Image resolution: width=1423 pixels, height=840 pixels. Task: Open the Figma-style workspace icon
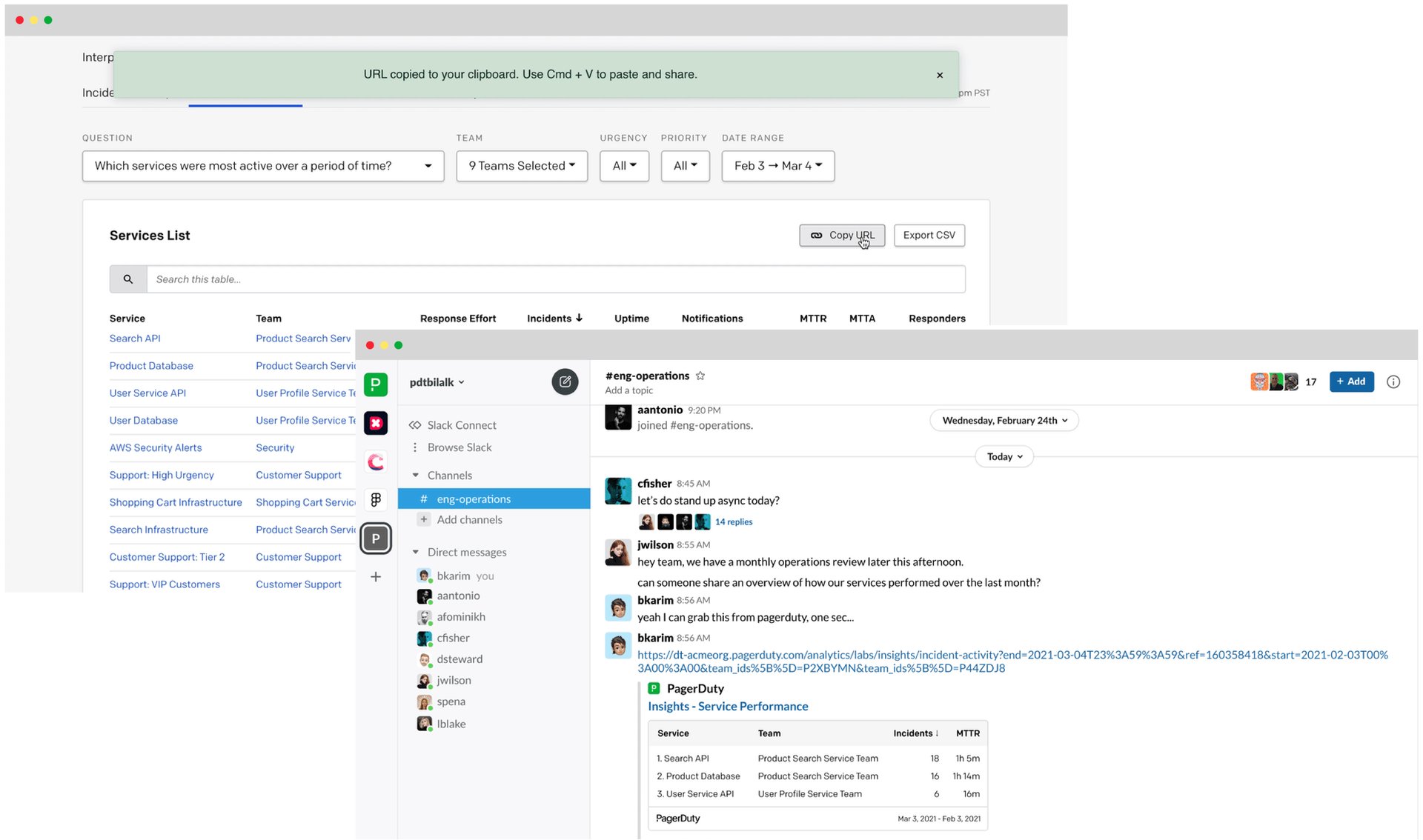pos(376,500)
